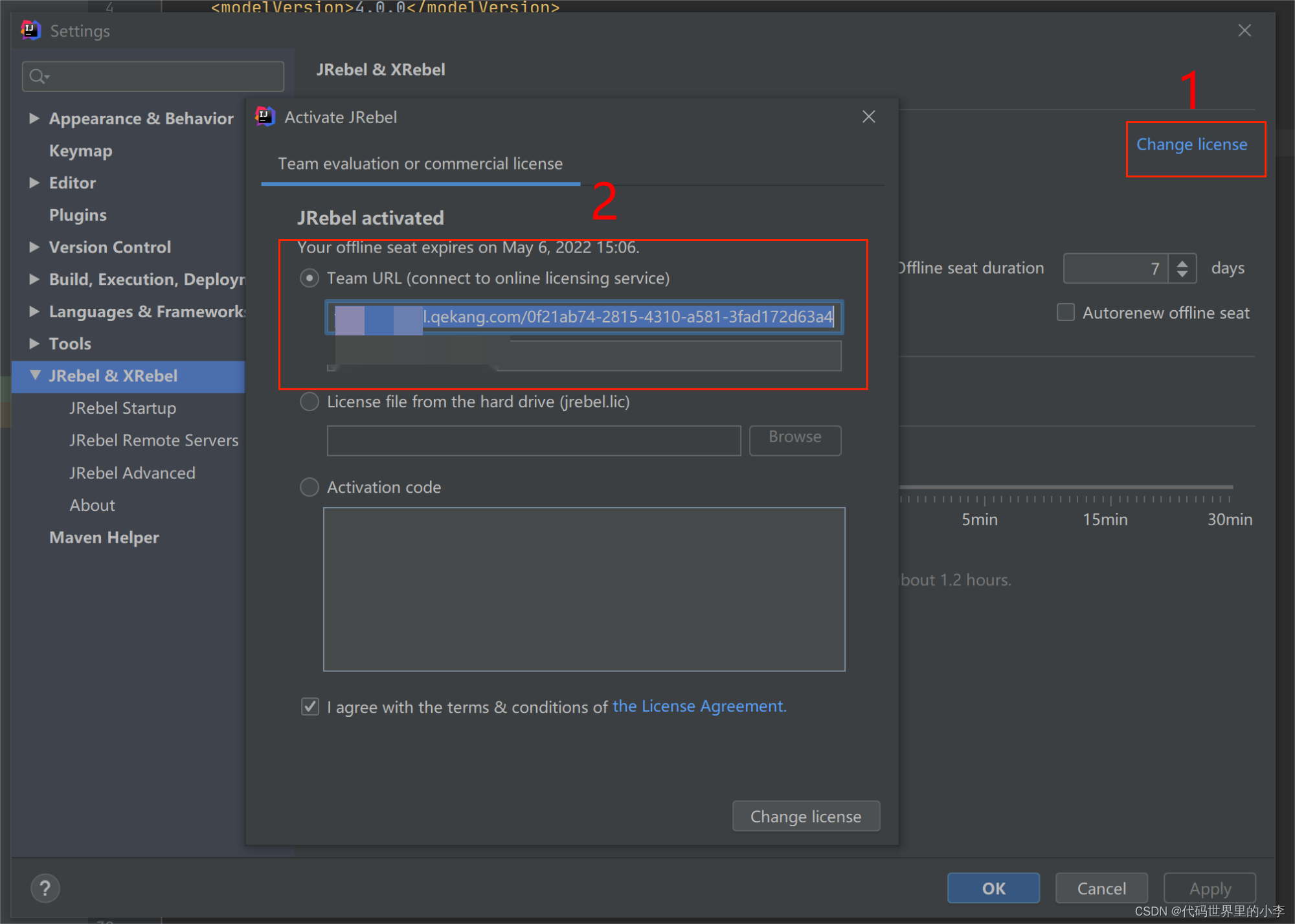The image size is (1295, 924).
Task: Close the Activate JRebel dialog
Action: (868, 117)
